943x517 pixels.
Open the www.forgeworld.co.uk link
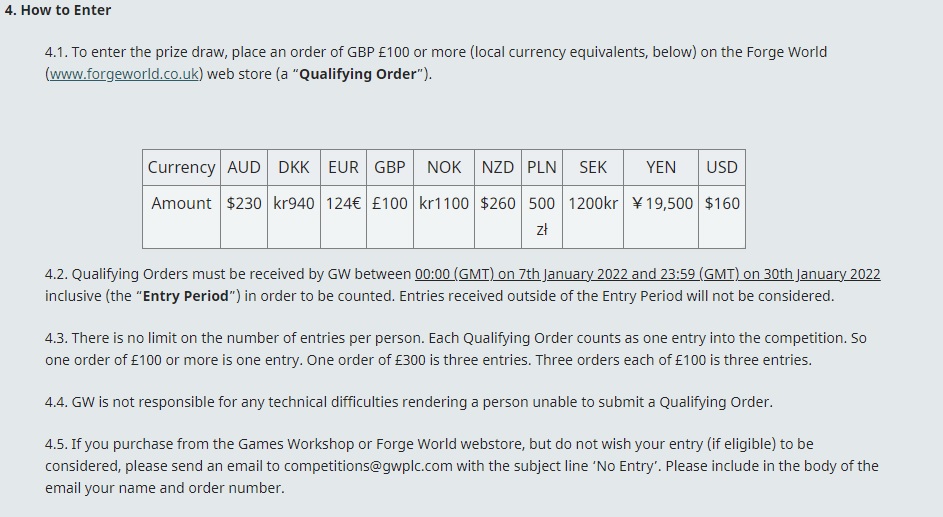click(x=124, y=74)
